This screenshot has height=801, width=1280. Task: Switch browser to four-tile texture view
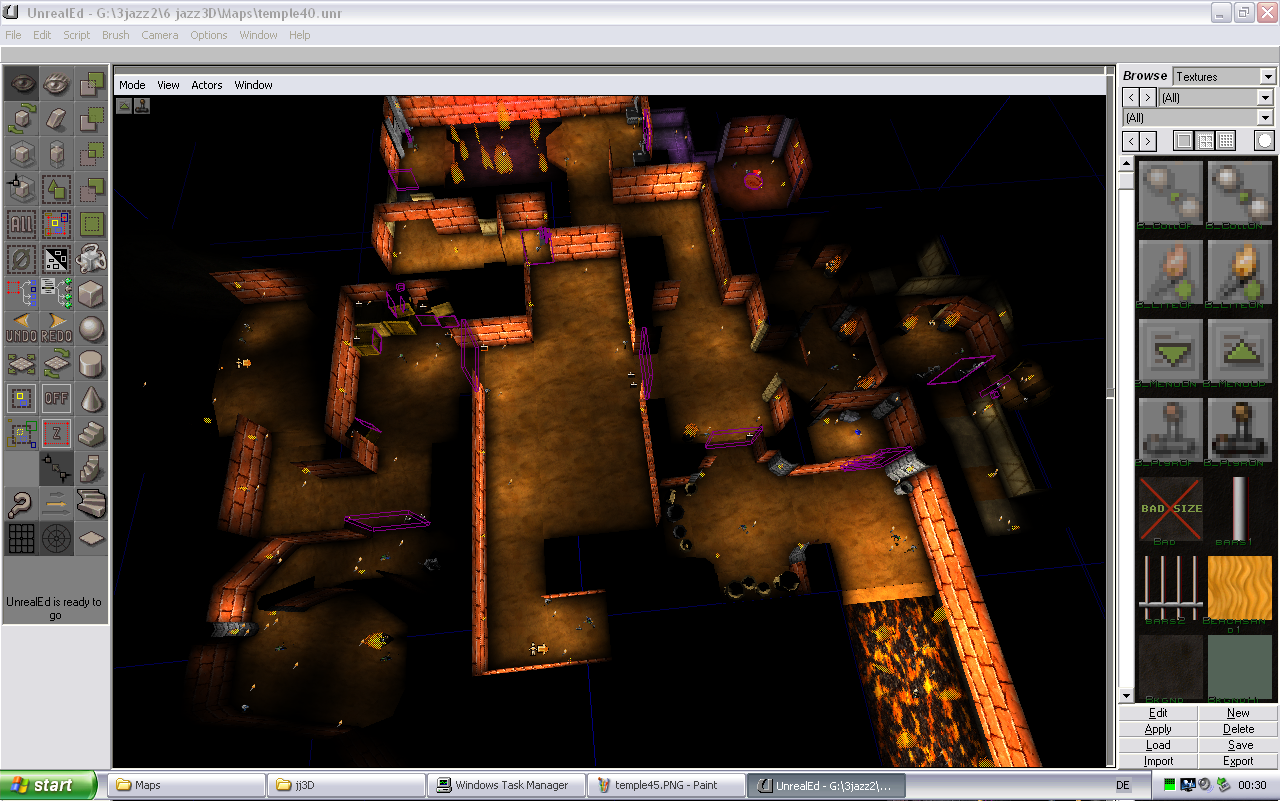point(1205,141)
